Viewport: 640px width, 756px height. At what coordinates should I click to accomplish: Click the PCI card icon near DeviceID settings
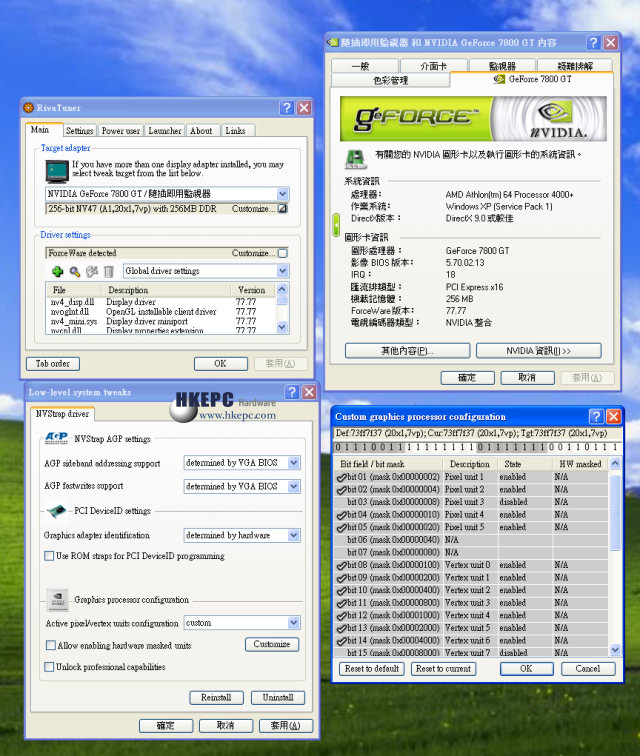(57, 511)
